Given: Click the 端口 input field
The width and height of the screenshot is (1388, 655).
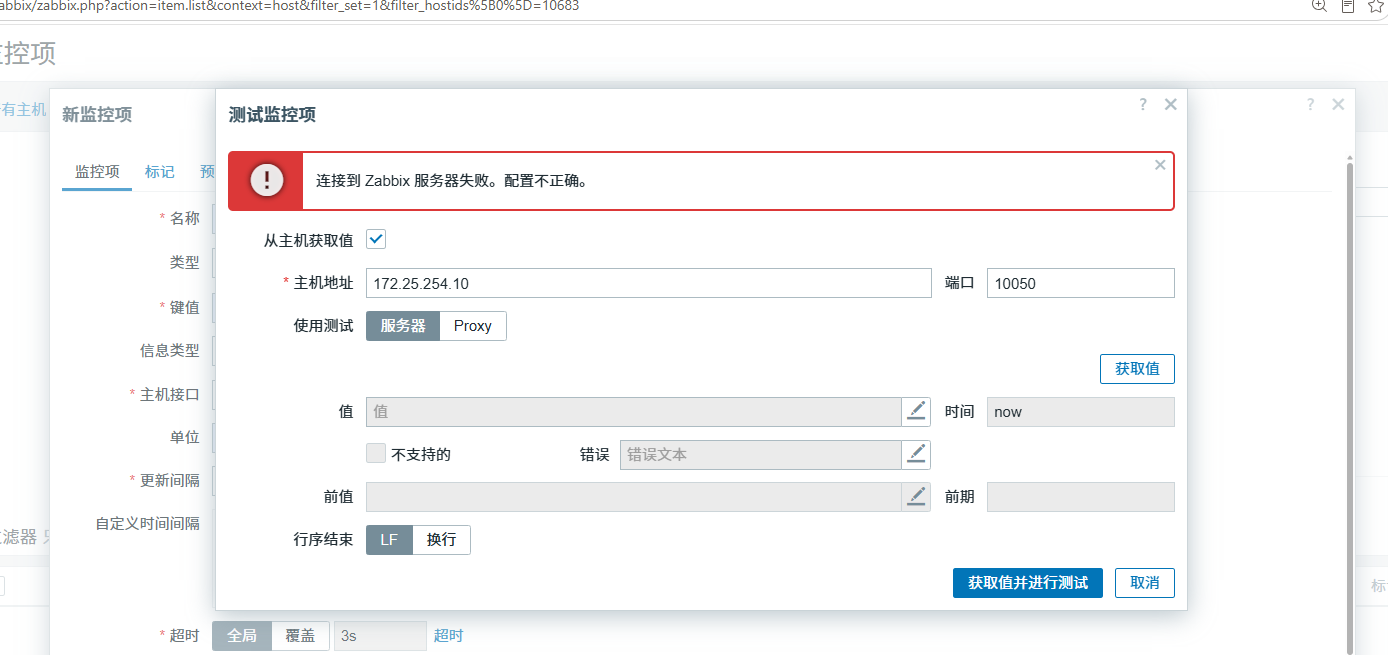Looking at the screenshot, I should click(x=1081, y=283).
